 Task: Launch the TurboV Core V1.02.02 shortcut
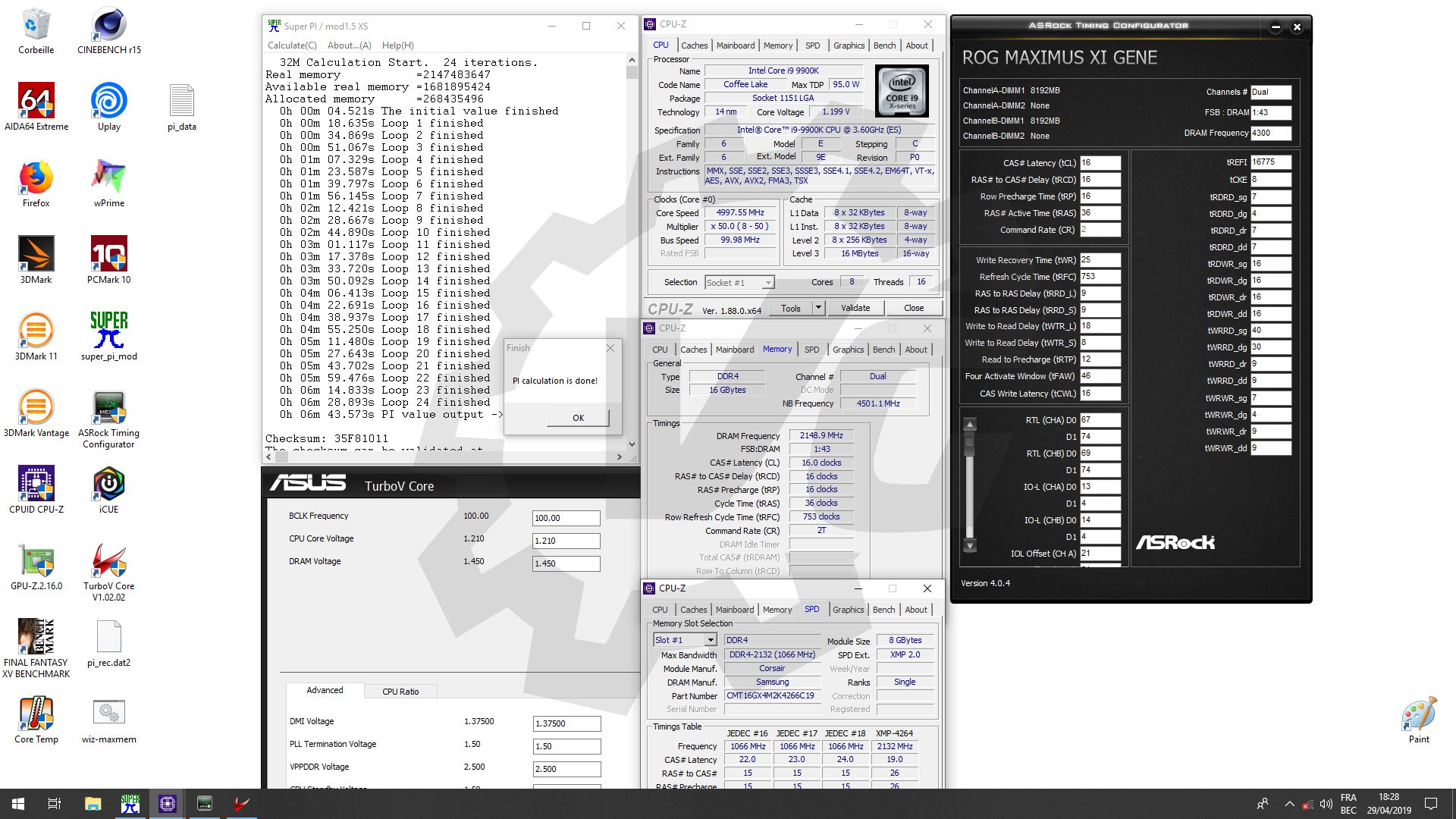pos(109,572)
